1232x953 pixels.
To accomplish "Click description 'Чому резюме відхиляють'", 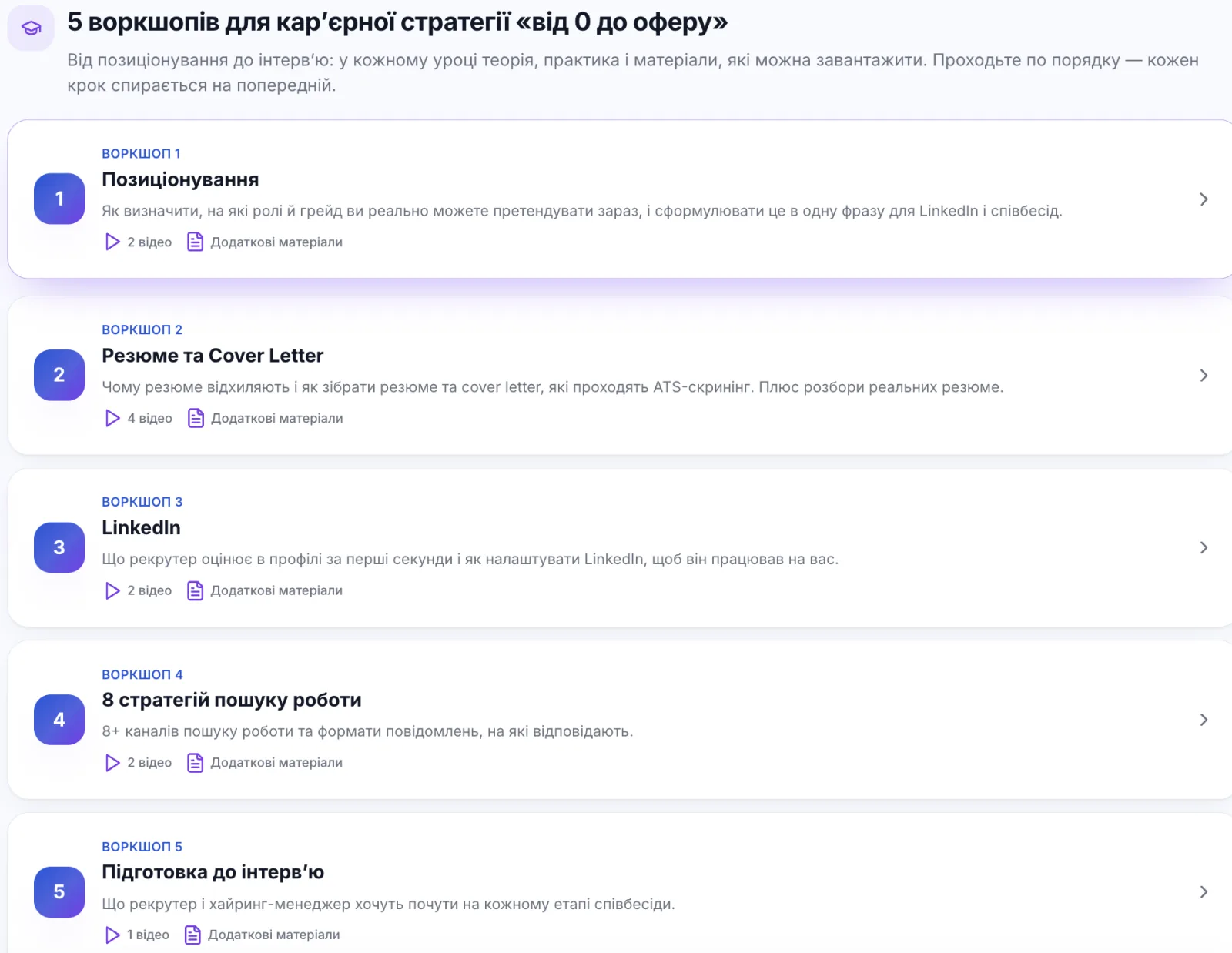I will coord(552,387).
